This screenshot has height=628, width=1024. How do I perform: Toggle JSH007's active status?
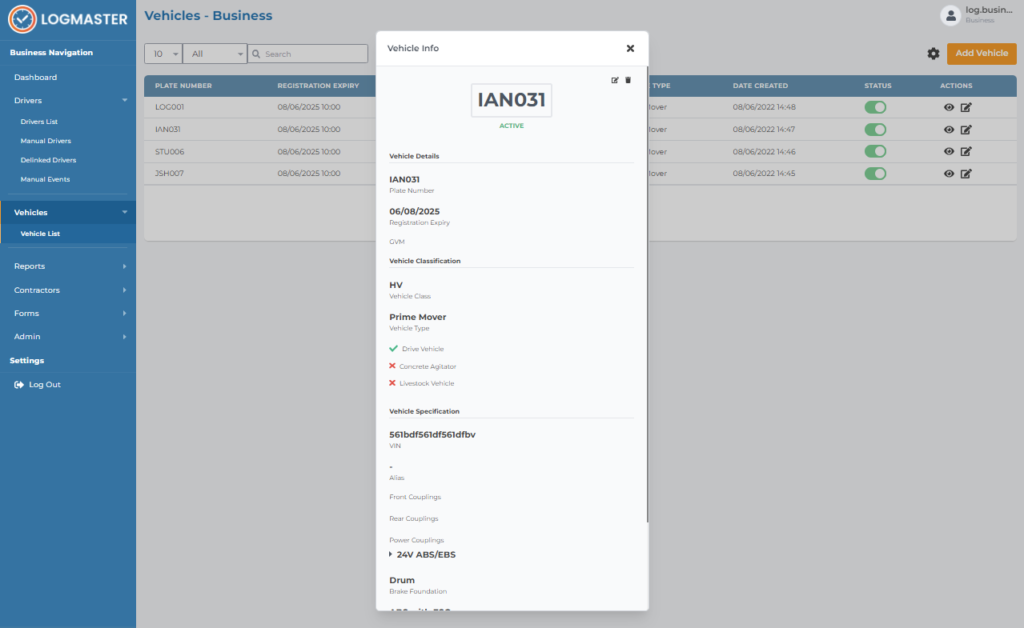tap(877, 173)
